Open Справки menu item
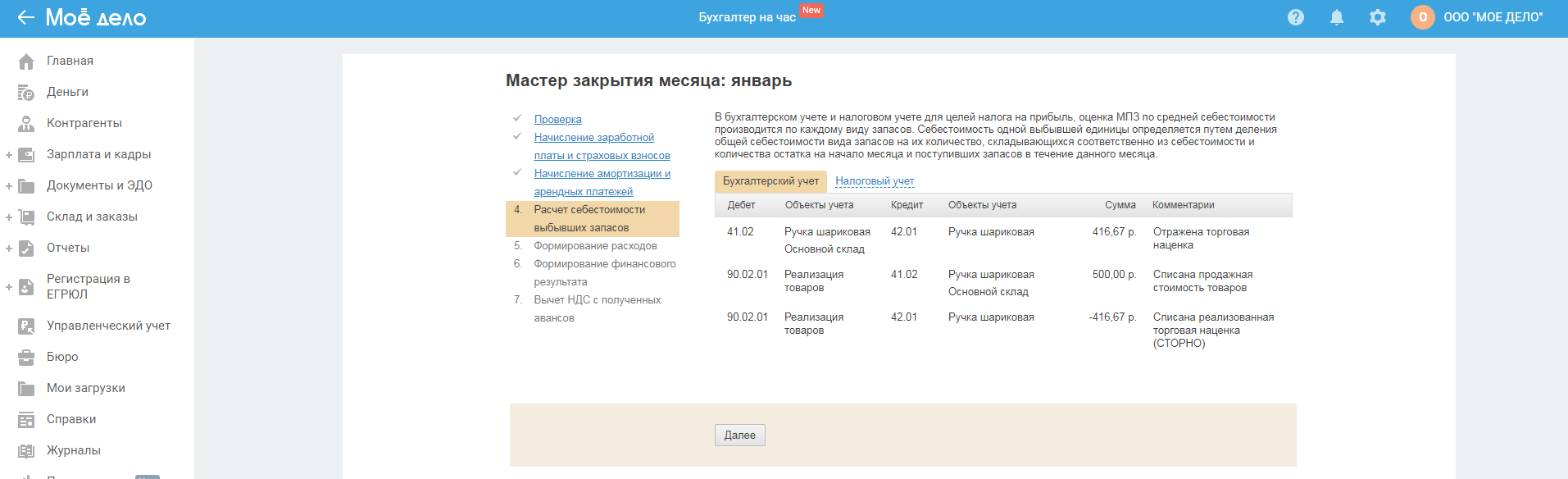 (x=71, y=419)
